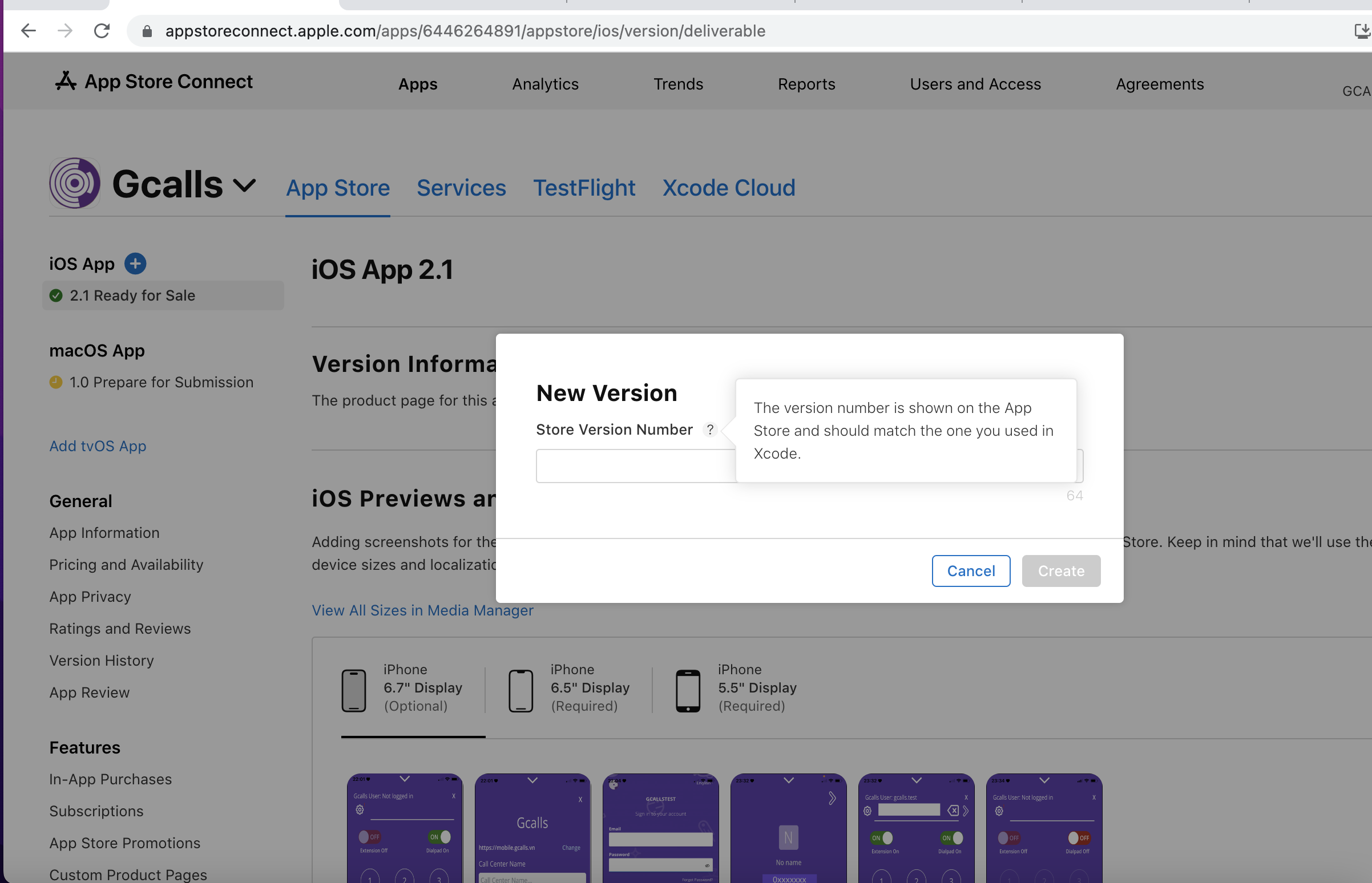The height and width of the screenshot is (883, 1372).
Task: Click the browser back arrow
Action: click(28, 31)
